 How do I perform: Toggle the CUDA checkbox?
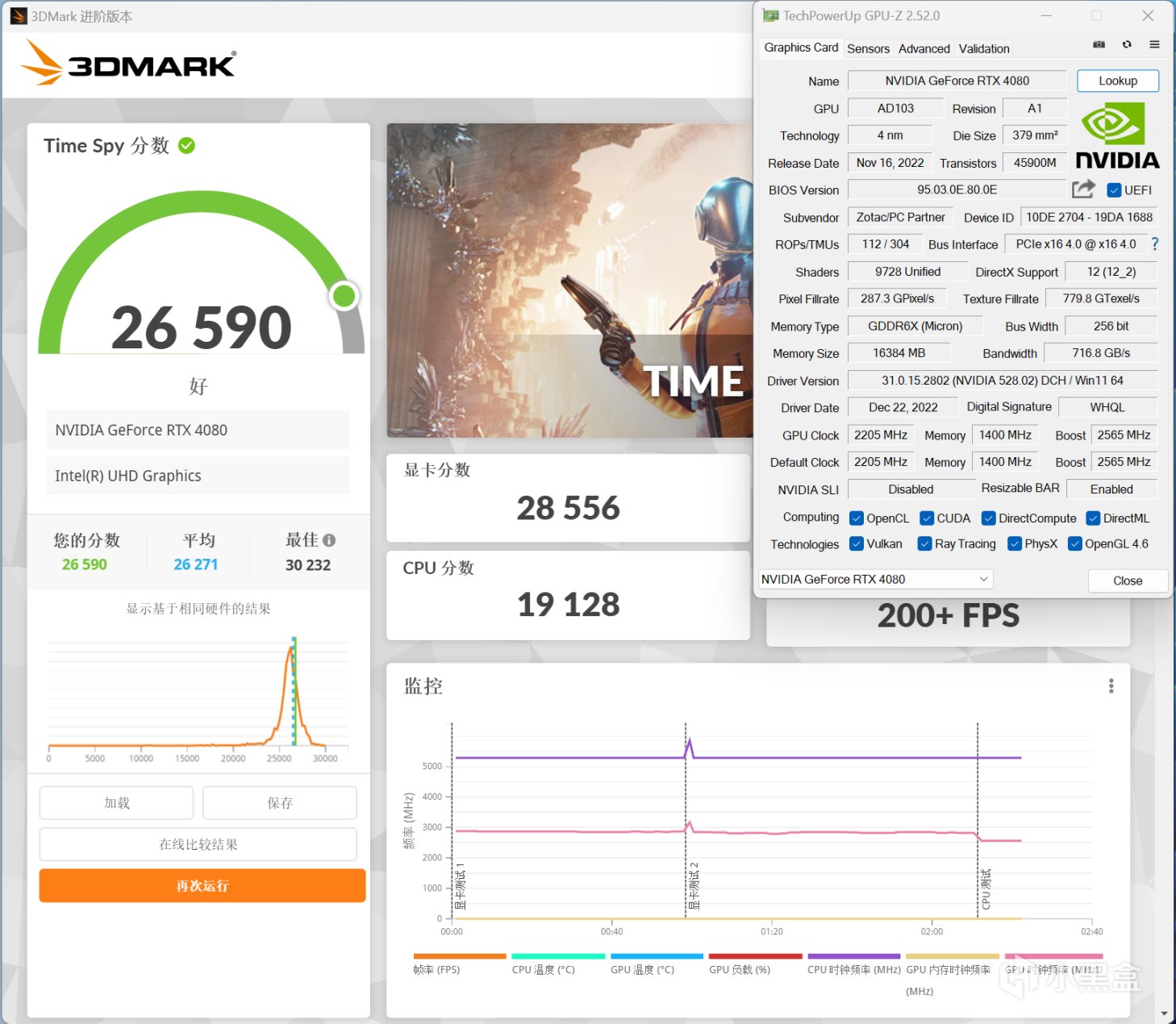[927, 518]
